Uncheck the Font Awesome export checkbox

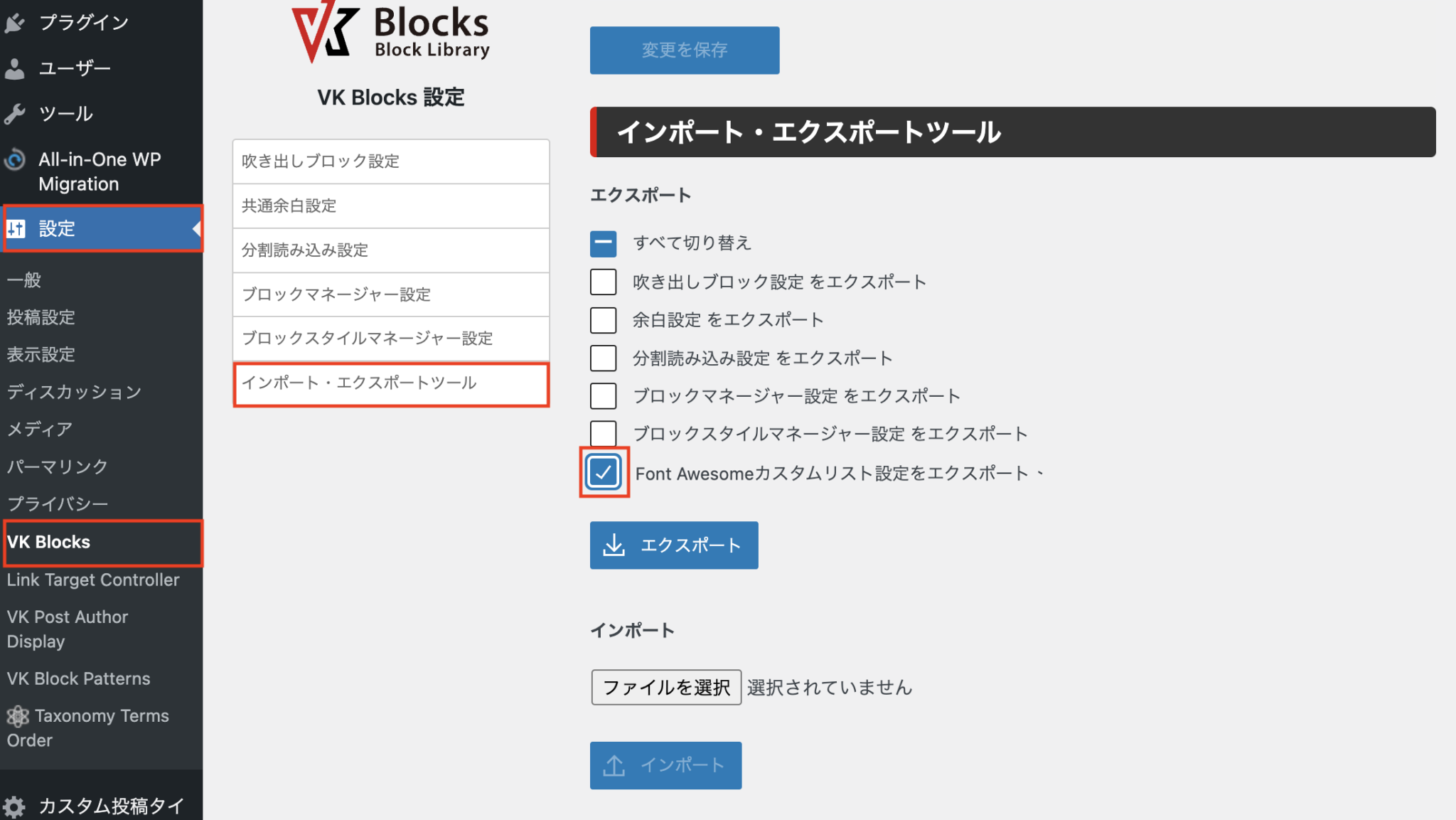(x=603, y=472)
